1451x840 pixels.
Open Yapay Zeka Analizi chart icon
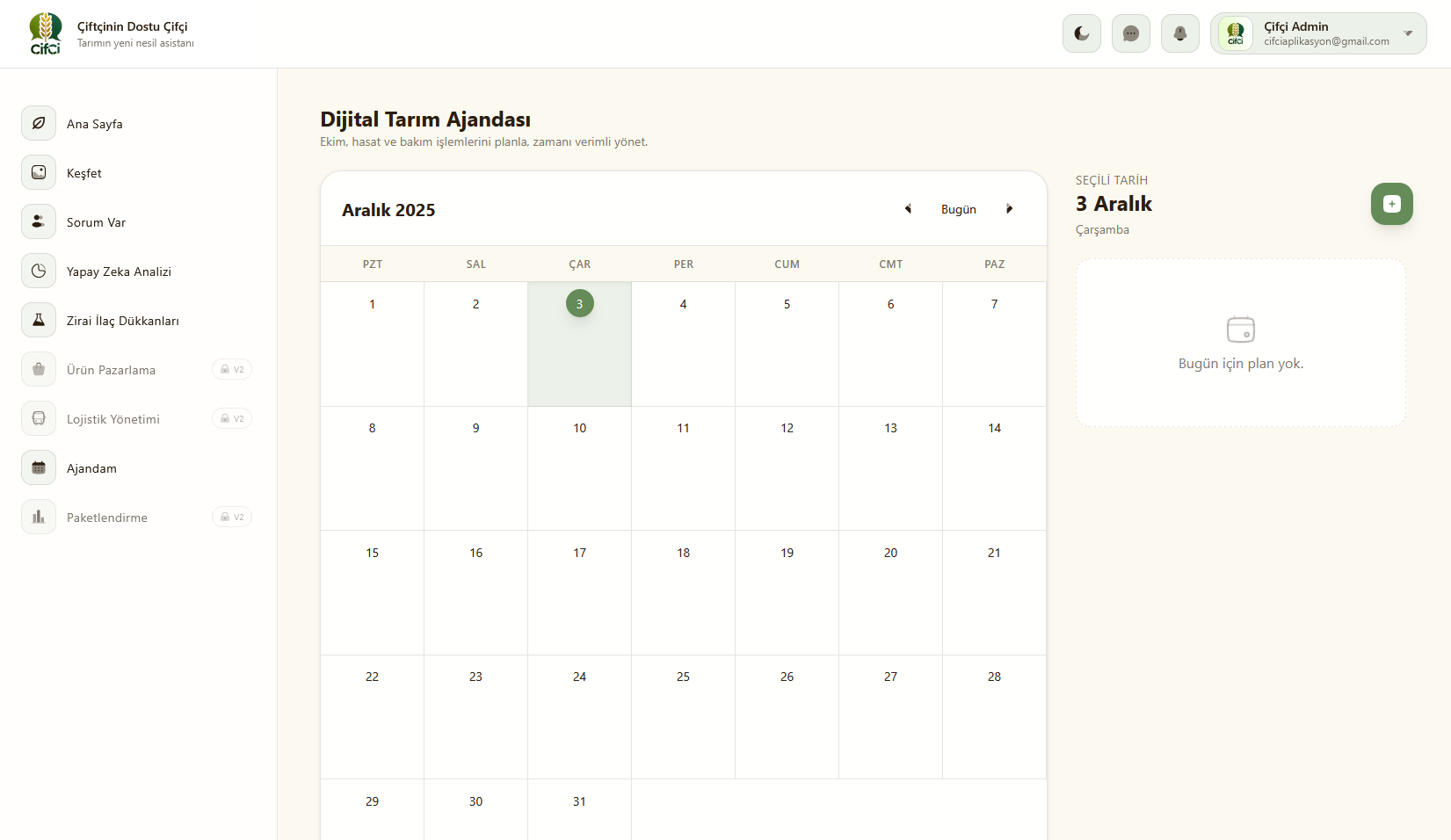(39, 271)
